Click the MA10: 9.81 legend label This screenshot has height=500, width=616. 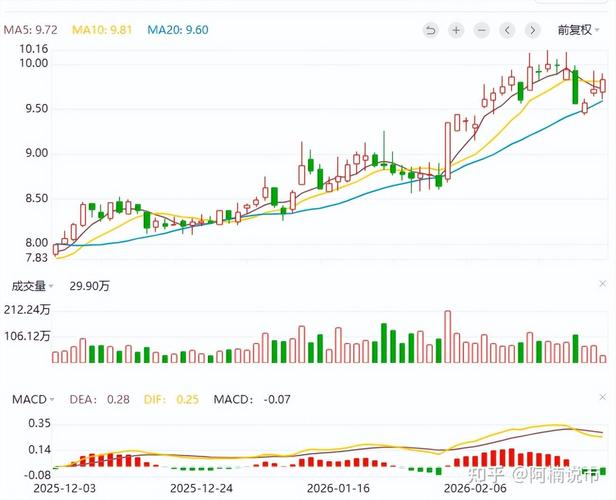point(102,30)
